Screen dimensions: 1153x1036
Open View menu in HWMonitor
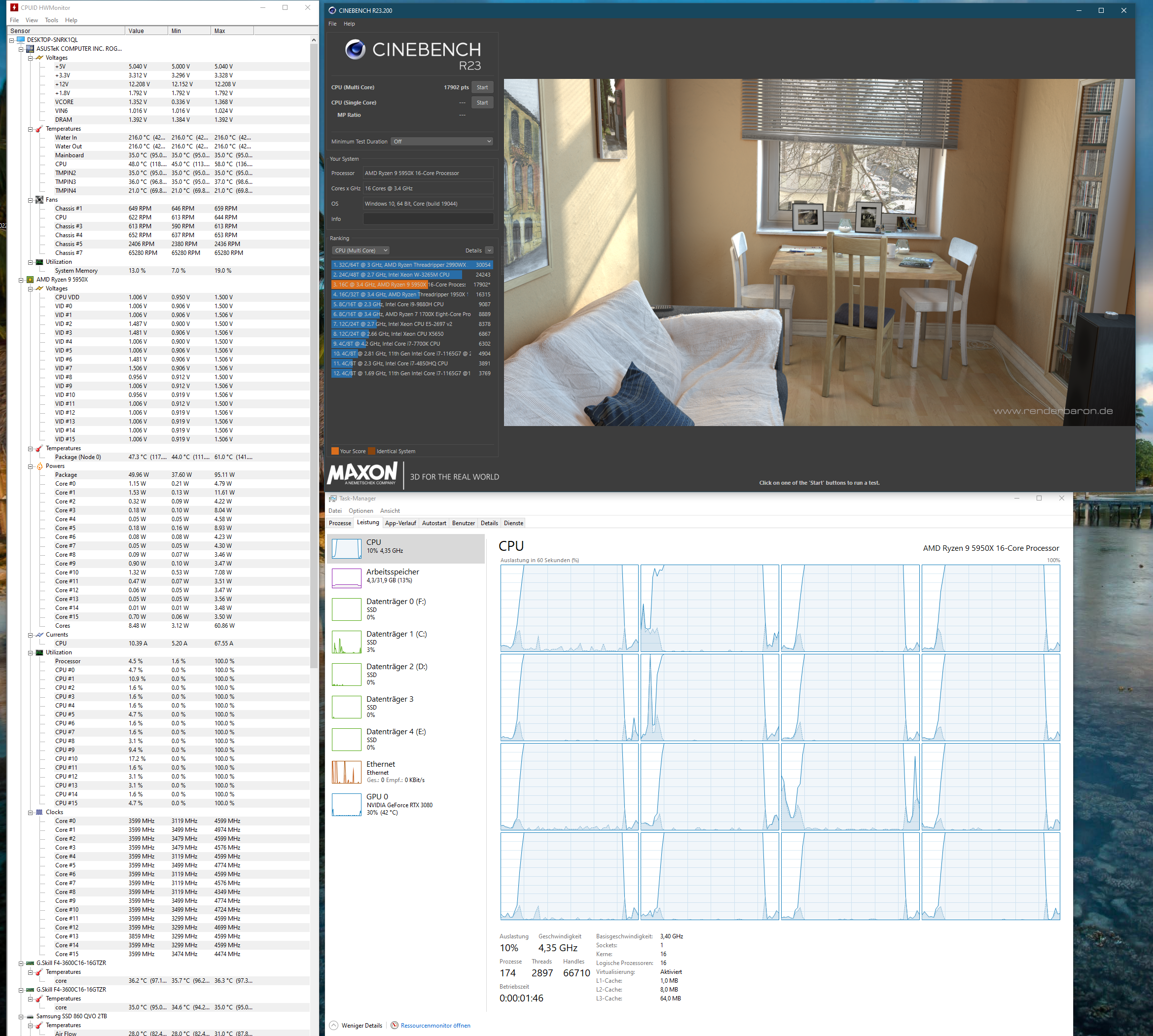[x=32, y=20]
